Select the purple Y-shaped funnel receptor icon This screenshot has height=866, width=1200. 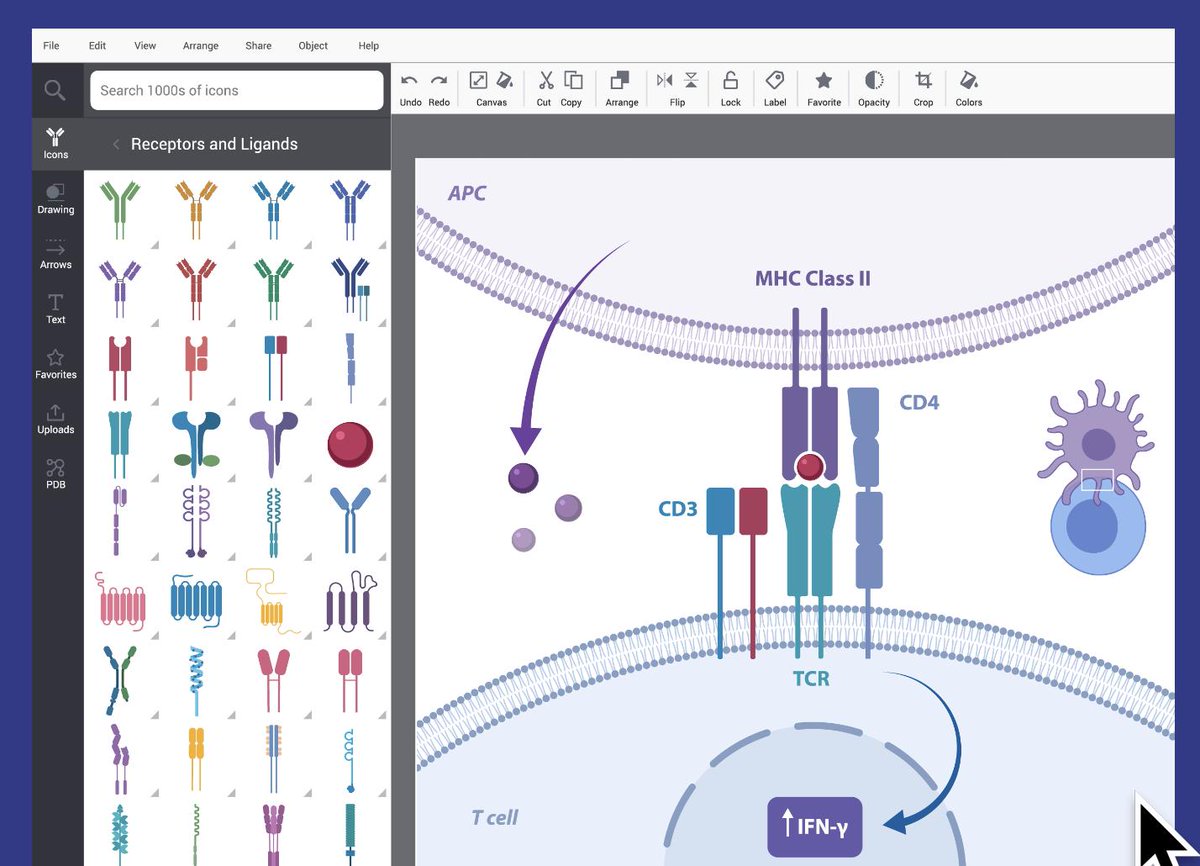pyautogui.click(x=273, y=443)
